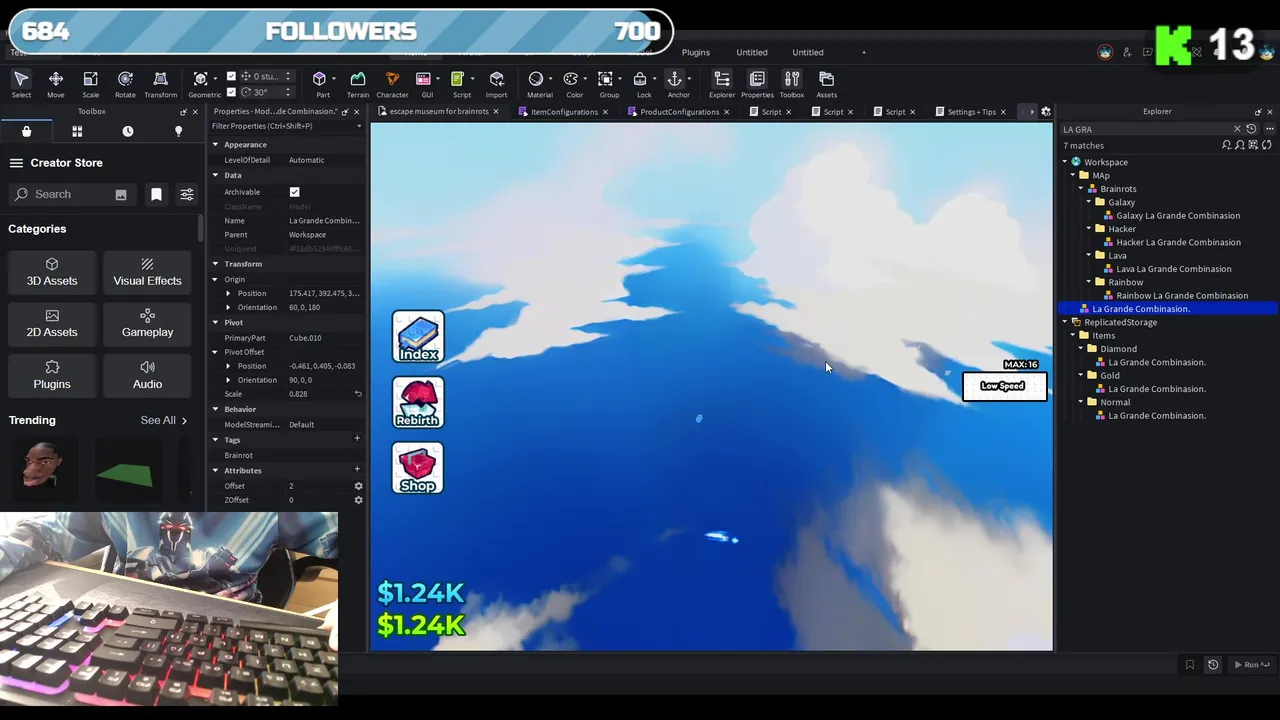Toggle the Toolbox panel button
The image size is (1280, 720).
(x=791, y=84)
